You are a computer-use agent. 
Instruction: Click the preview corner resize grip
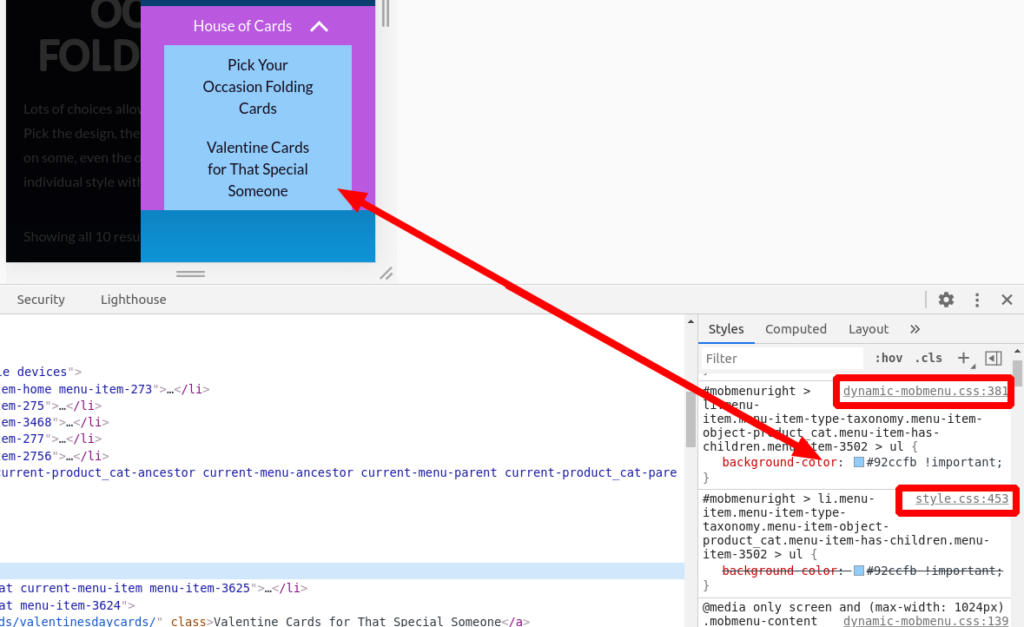point(386,274)
